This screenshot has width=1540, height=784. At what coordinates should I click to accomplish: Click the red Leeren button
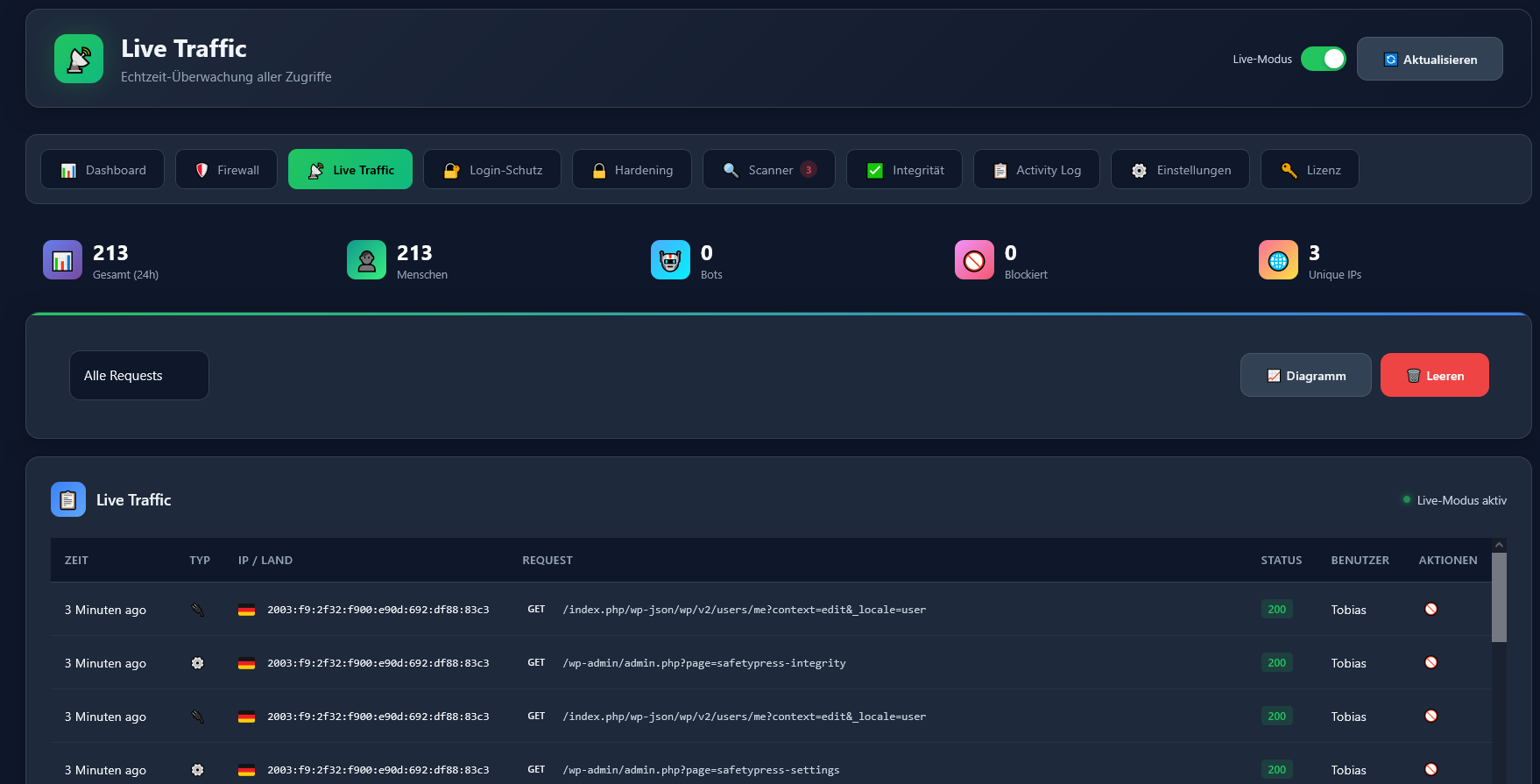pos(1434,375)
